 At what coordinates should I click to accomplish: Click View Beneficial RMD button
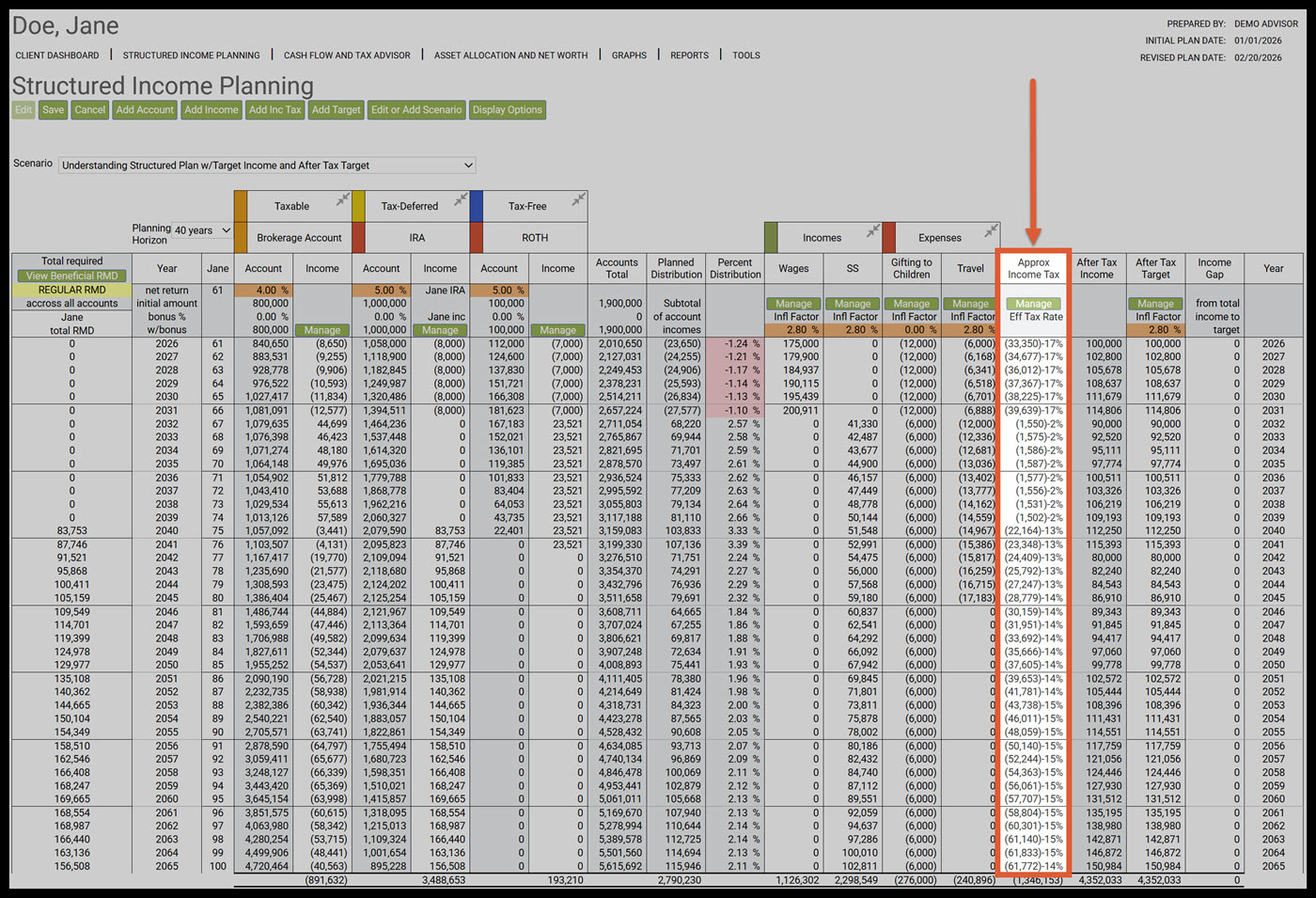pyautogui.click(x=72, y=276)
